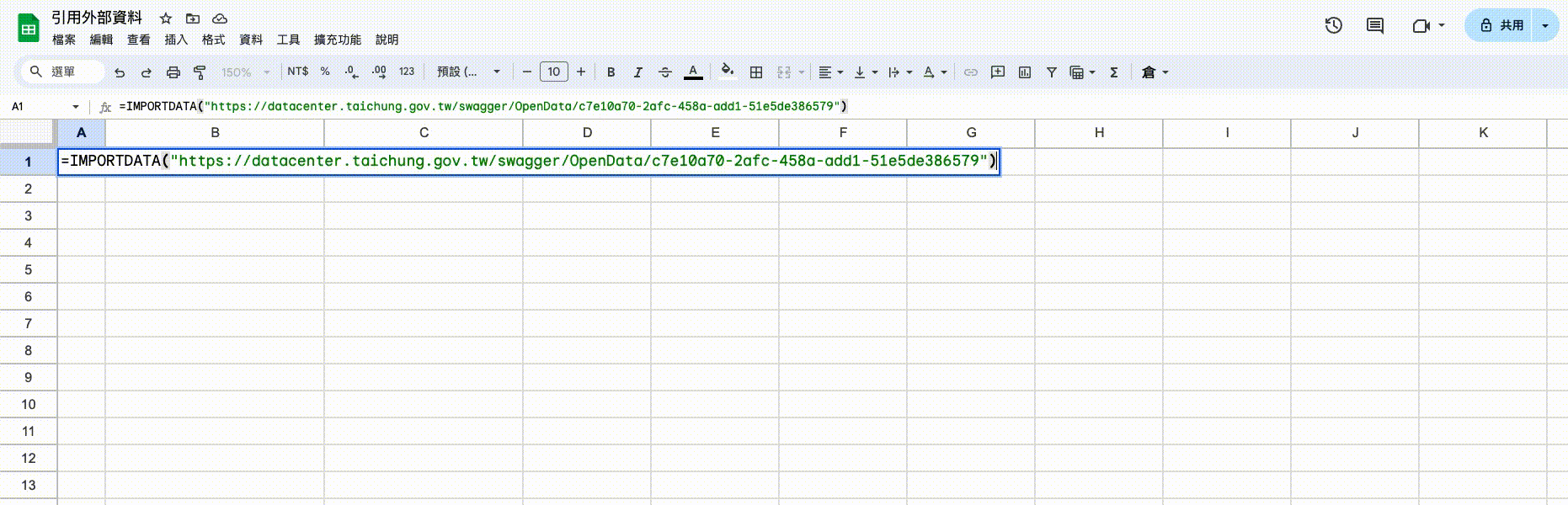
Task: Open the borders menu
Action: coord(756,72)
